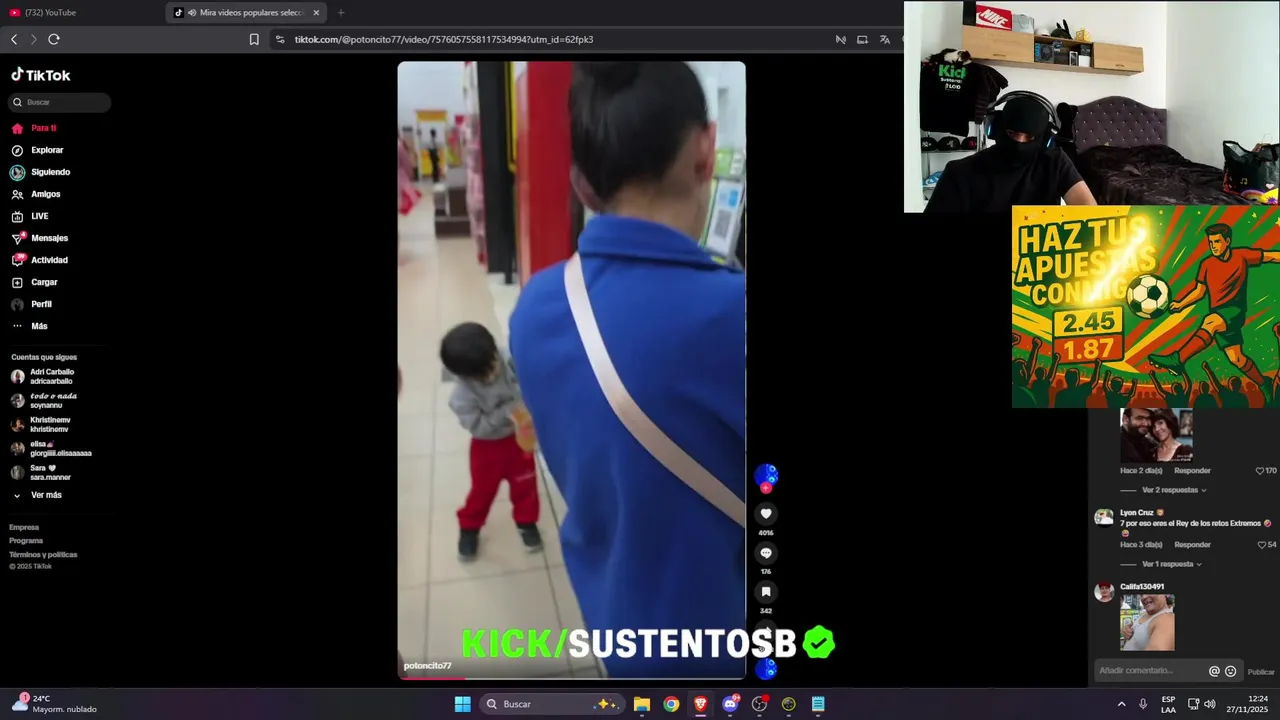The image size is (1280, 720).
Task: Open the emoji picker in the comment box
Action: [1231, 671]
